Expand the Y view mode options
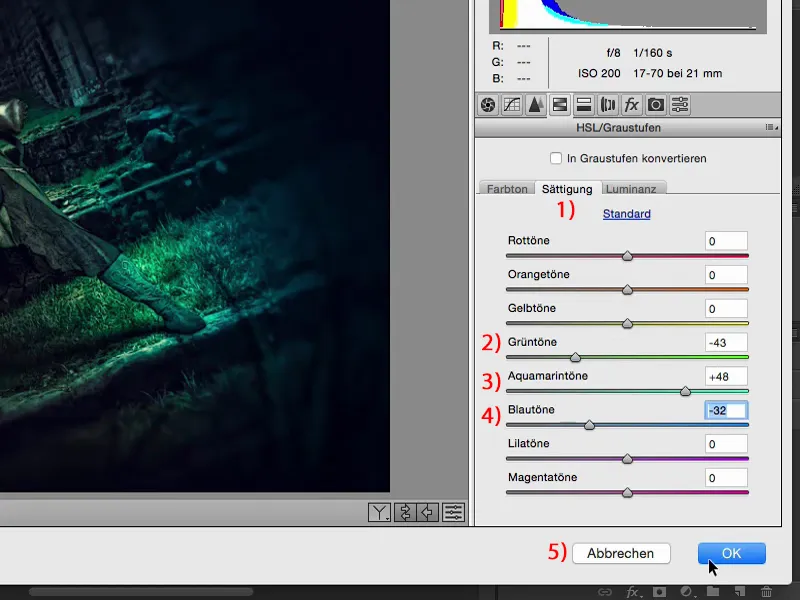 [x=388, y=517]
